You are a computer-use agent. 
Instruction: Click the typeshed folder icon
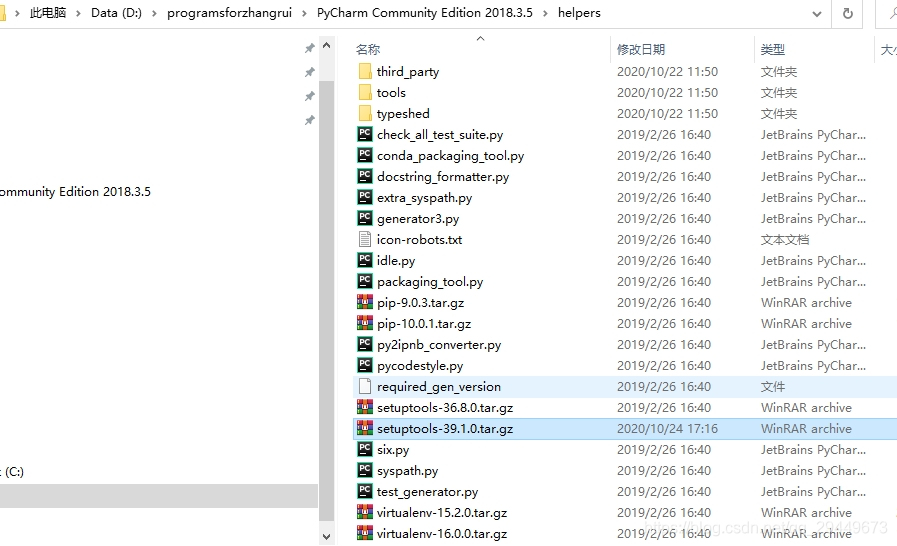tap(365, 113)
